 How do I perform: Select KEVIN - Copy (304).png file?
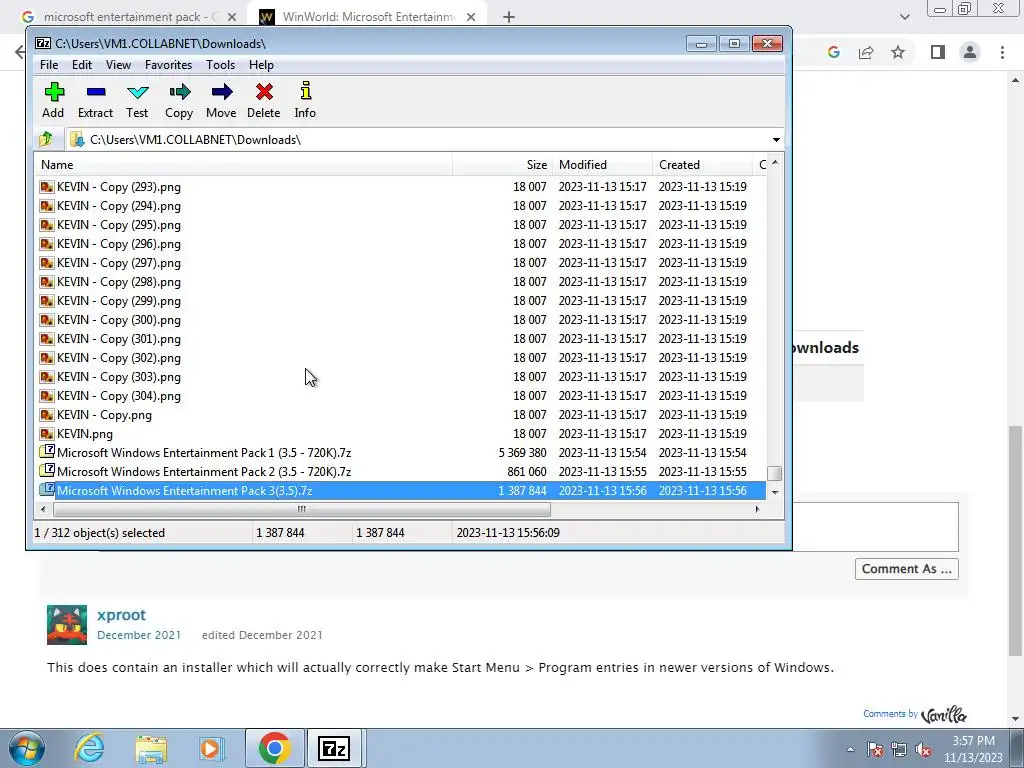(x=119, y=395)
